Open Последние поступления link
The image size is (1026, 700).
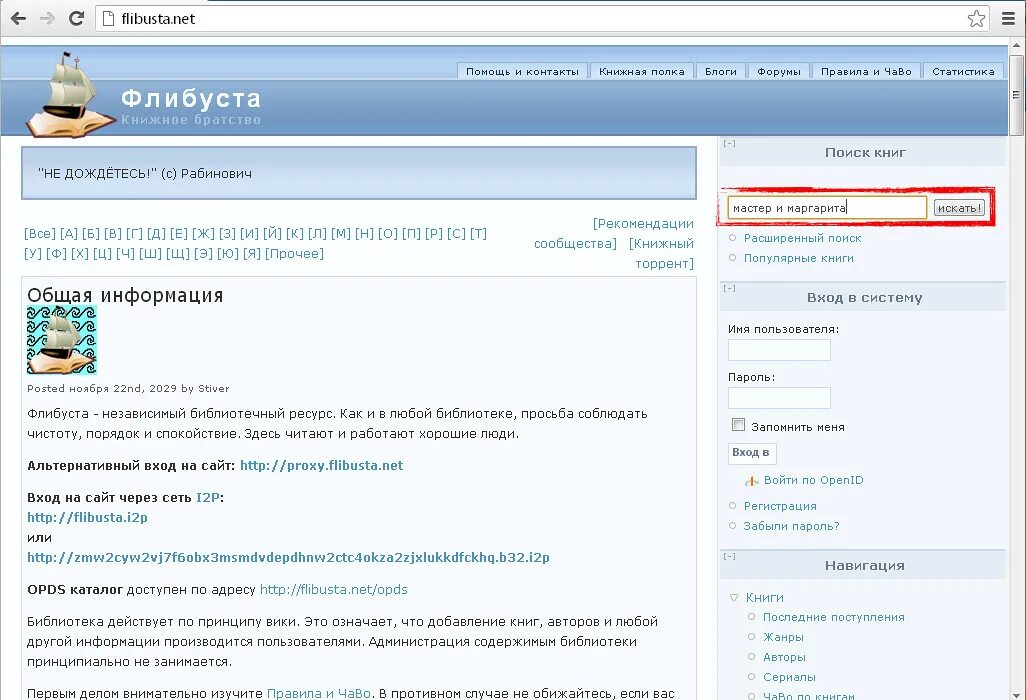pyautogui.click(x=834, y=617)
